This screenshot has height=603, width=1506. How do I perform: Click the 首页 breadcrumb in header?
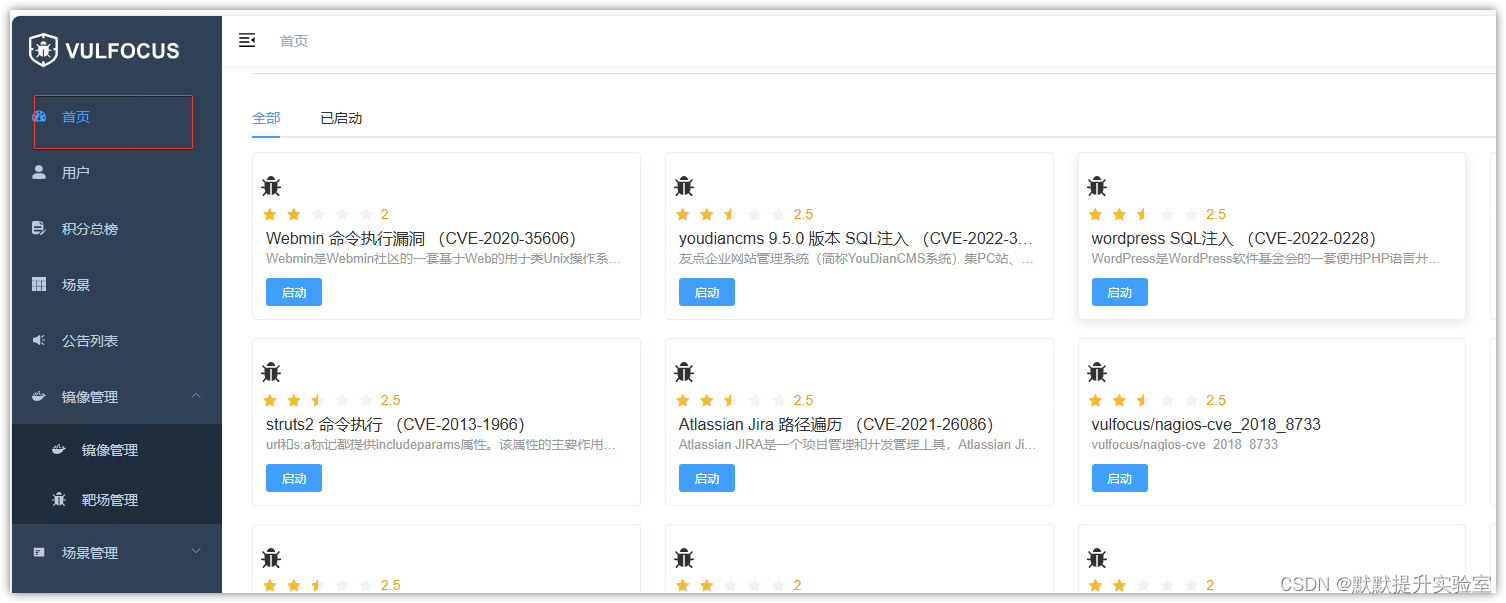294,41
